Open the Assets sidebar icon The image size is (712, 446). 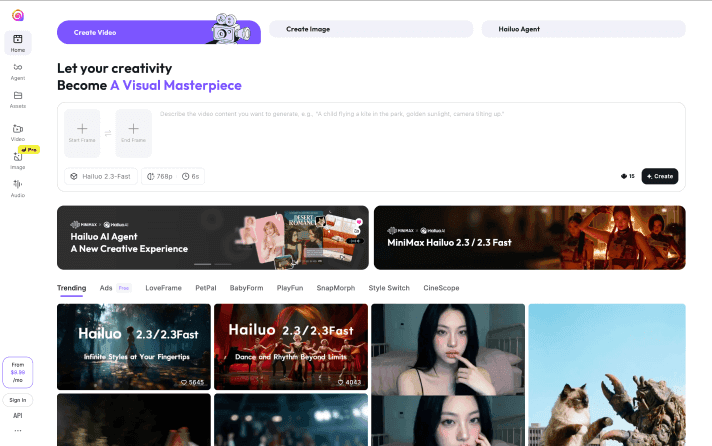point(18,99)
